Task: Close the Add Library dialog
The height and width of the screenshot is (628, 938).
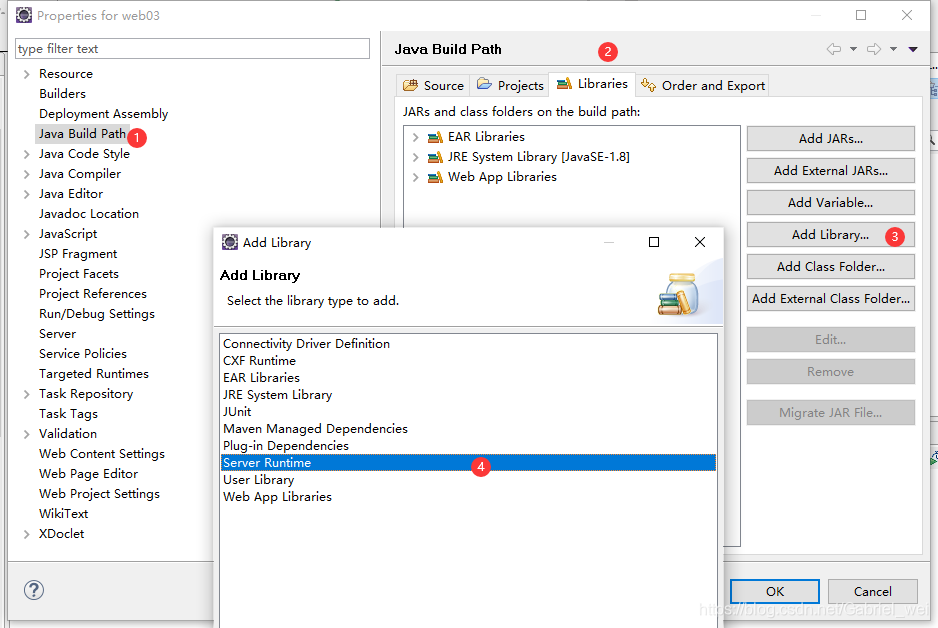Action: tap(700, 242)
